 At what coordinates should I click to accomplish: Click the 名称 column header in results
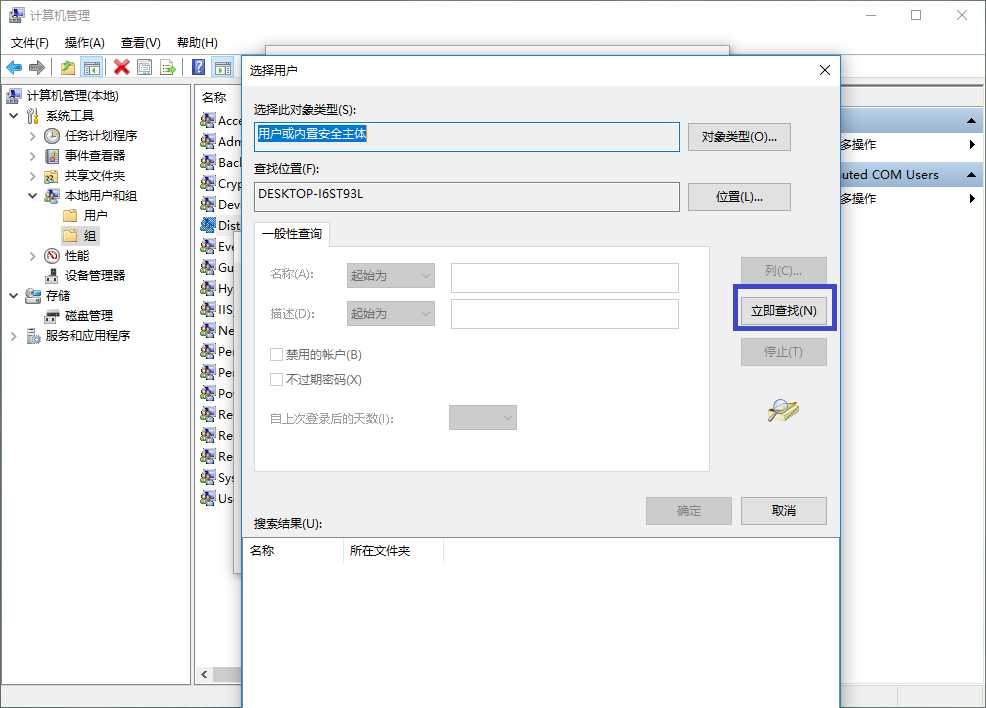pos(292,551)
